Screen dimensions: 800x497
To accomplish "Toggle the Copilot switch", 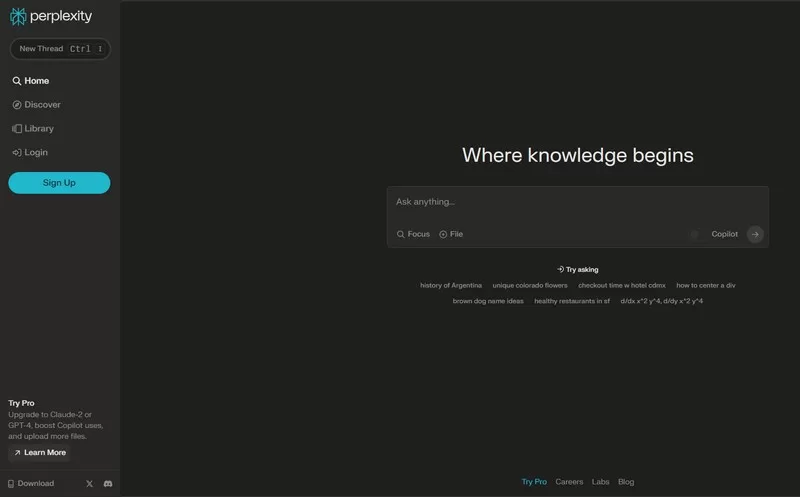I will click(x=697, y=234).
